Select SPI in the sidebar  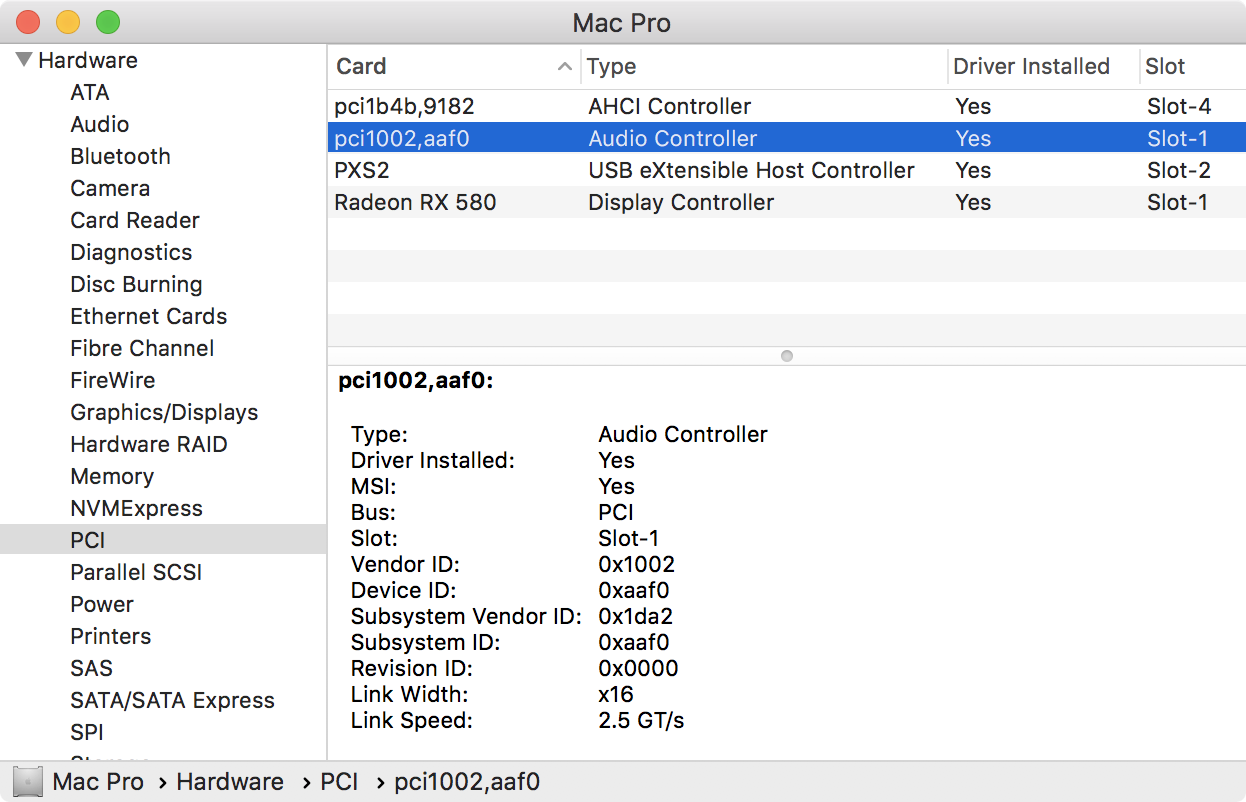pos(87,732)
